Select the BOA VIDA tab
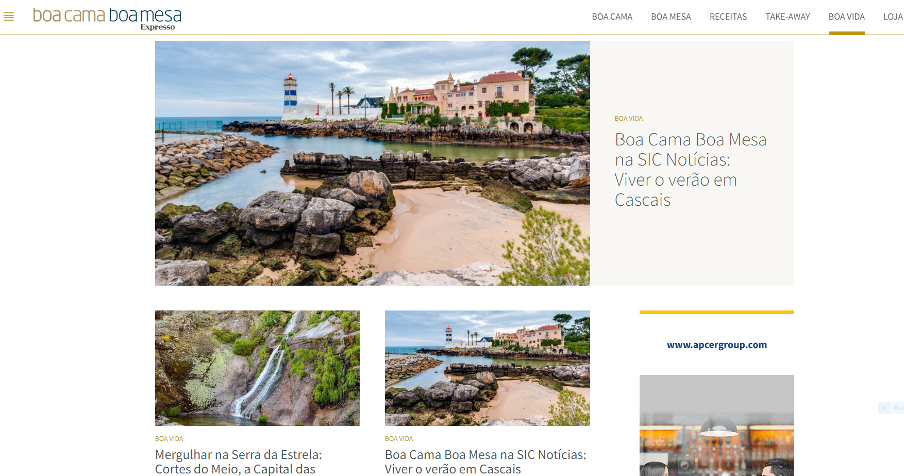904x476 pixels. [x=846, y=17]
